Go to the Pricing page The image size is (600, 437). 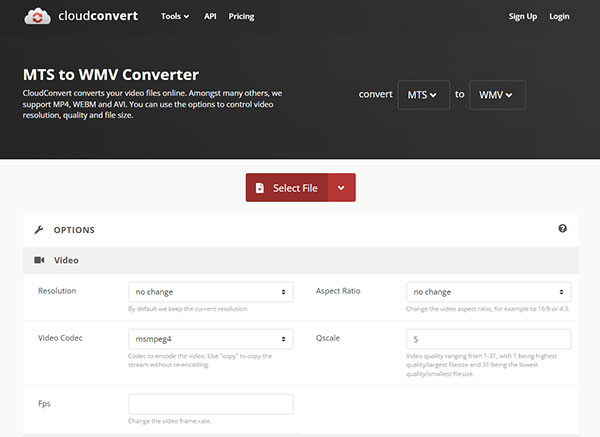(241, 16)
